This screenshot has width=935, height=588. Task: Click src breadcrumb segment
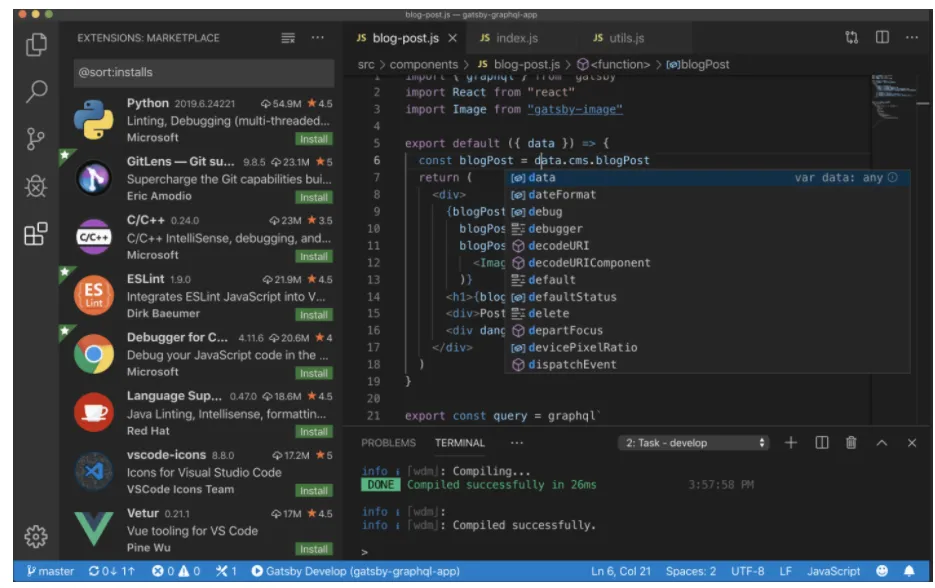[366, 64]
